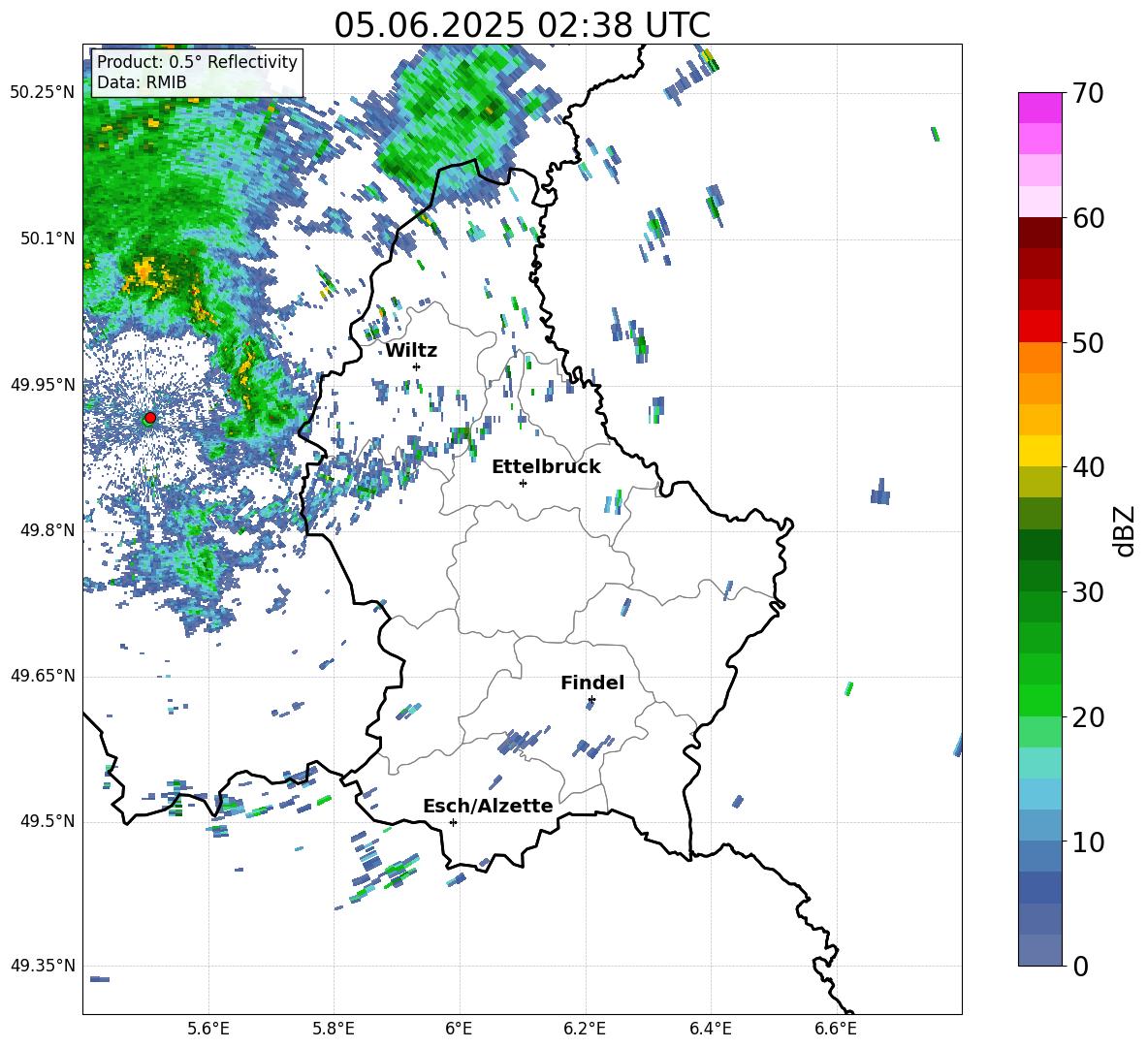Click the Esch/Alzette station cross marker
The image size is (1148, 1048).
tap(453, 822)
